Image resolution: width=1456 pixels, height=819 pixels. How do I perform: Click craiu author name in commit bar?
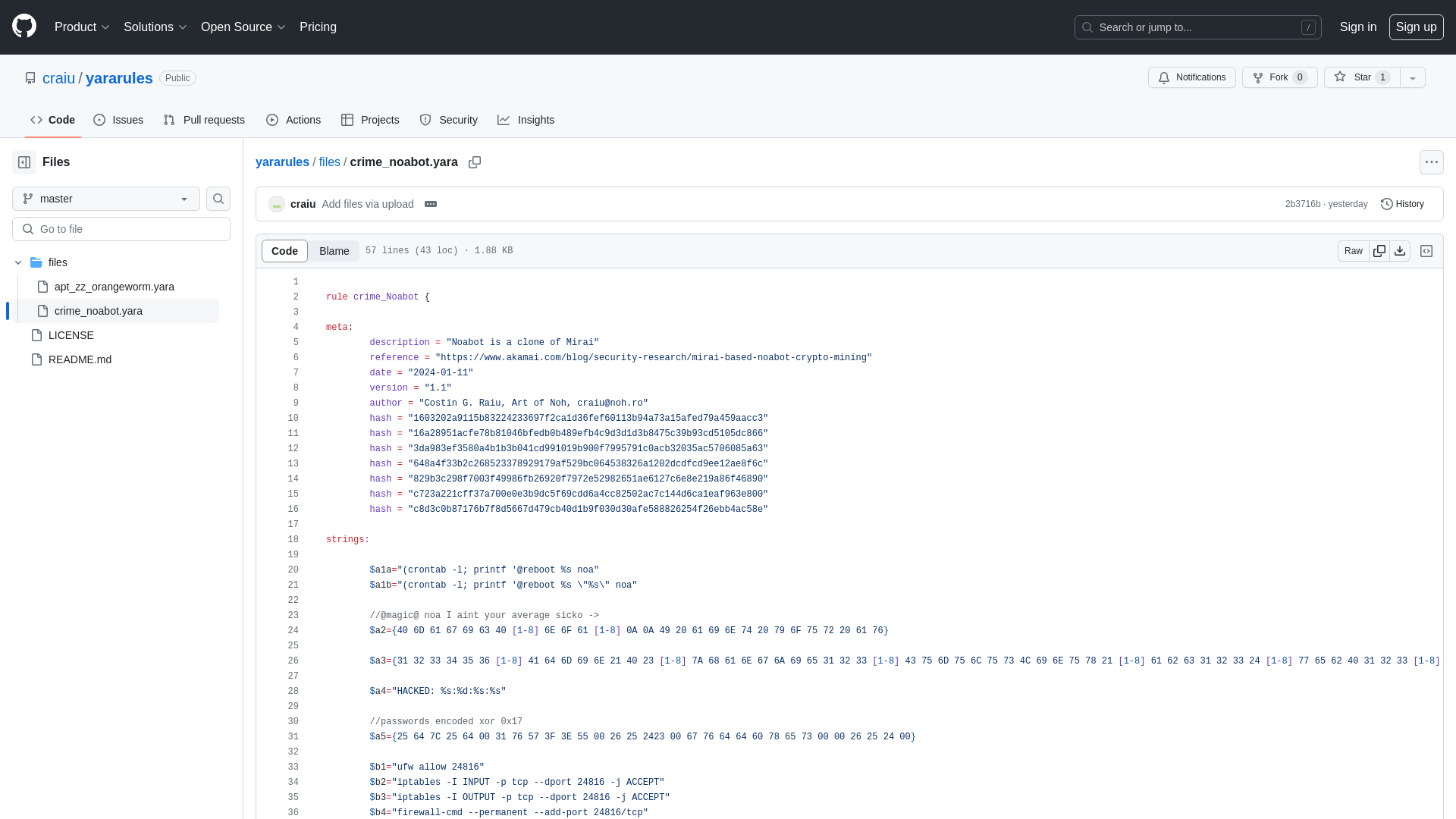pos(303,204)
